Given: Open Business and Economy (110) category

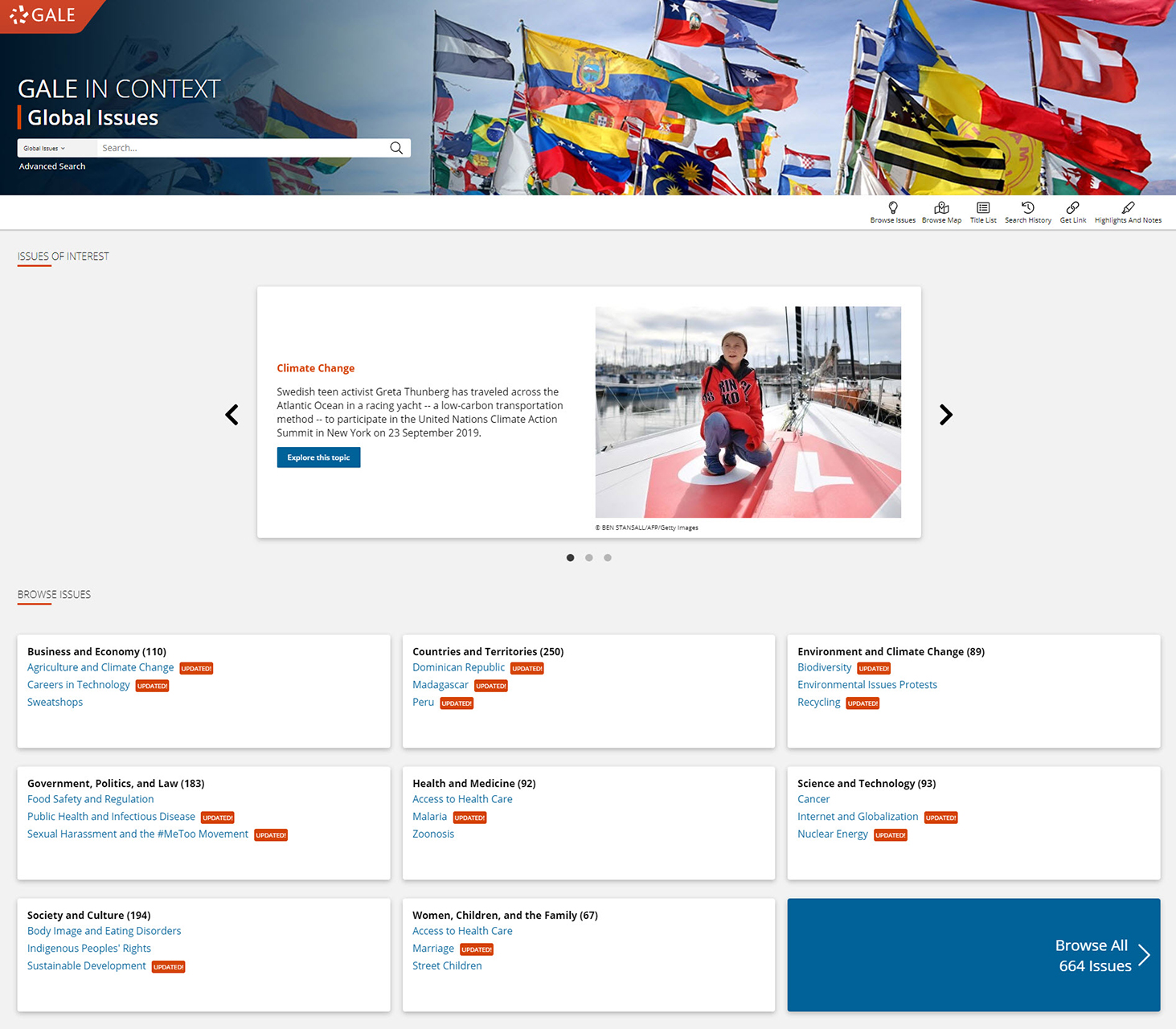Looking at the screenshot, I should [x=96, y=652].
